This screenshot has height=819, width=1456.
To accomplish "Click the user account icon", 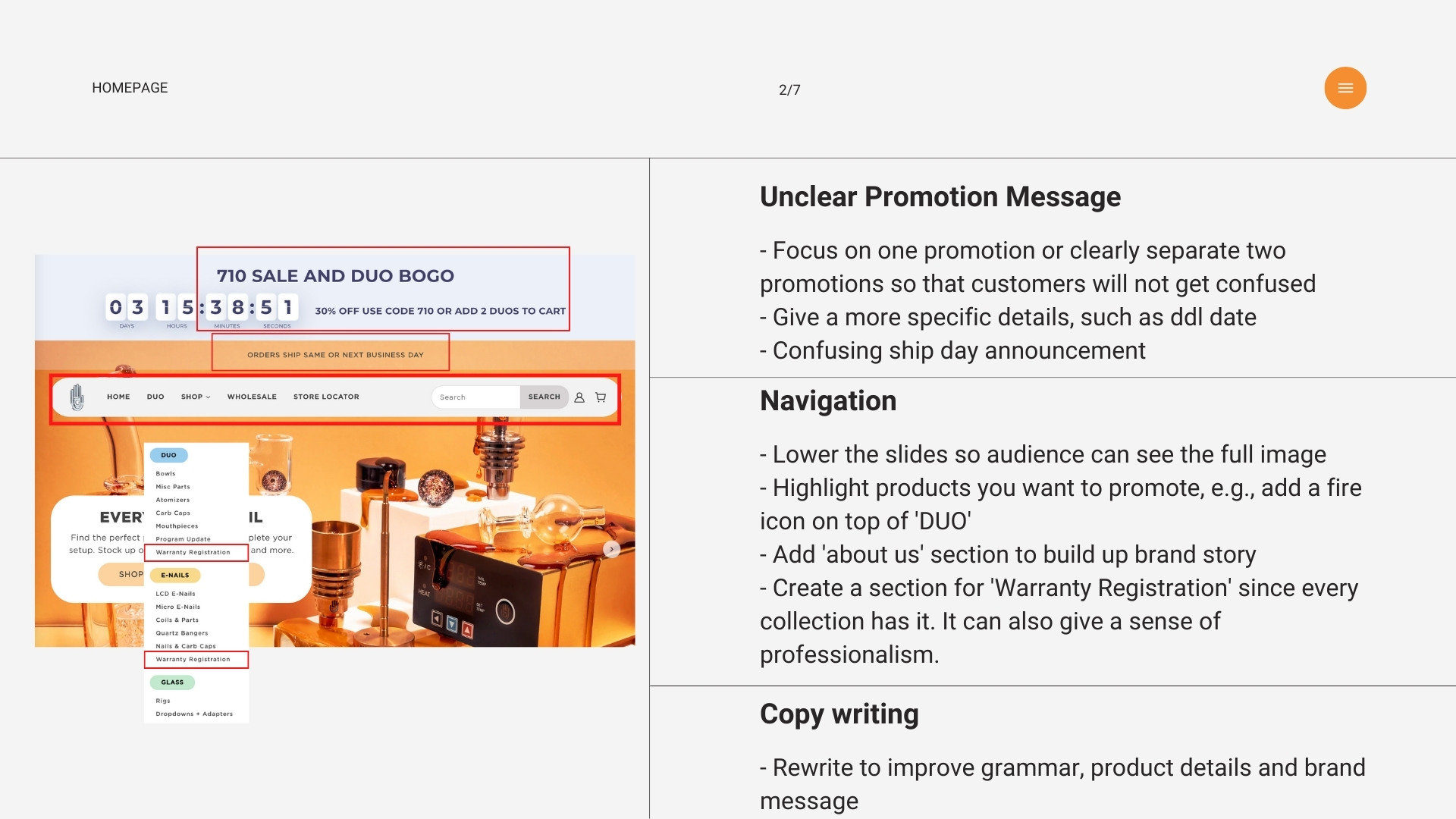I will point(579,397).
